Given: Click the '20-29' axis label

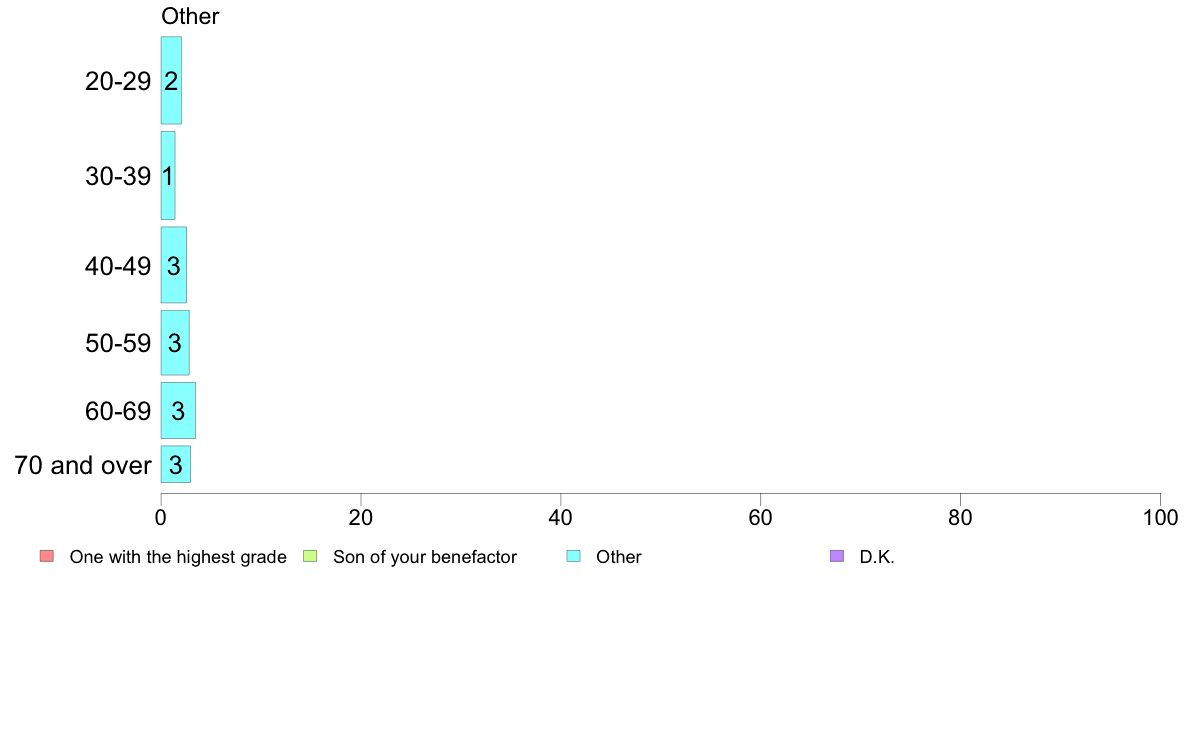Looking at the screenshot, I should point(118,81).
